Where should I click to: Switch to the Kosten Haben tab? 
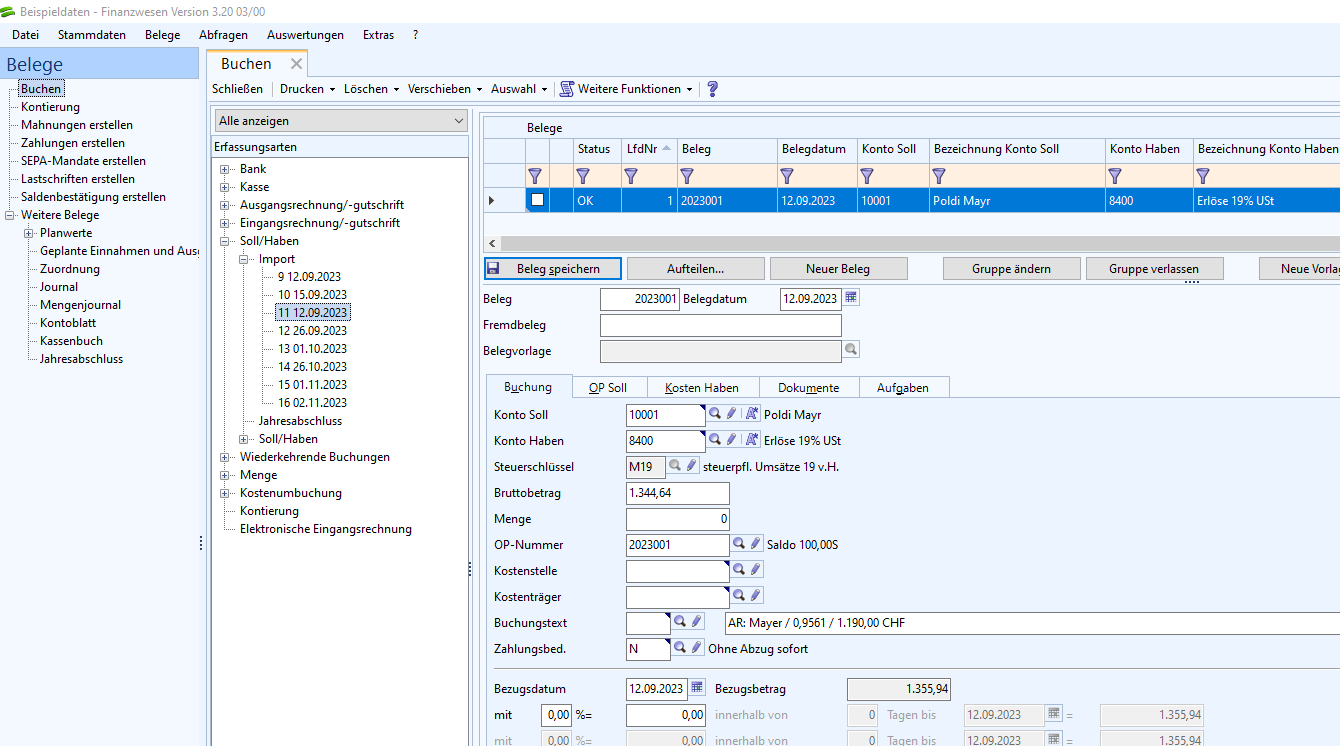click(703, 388)
